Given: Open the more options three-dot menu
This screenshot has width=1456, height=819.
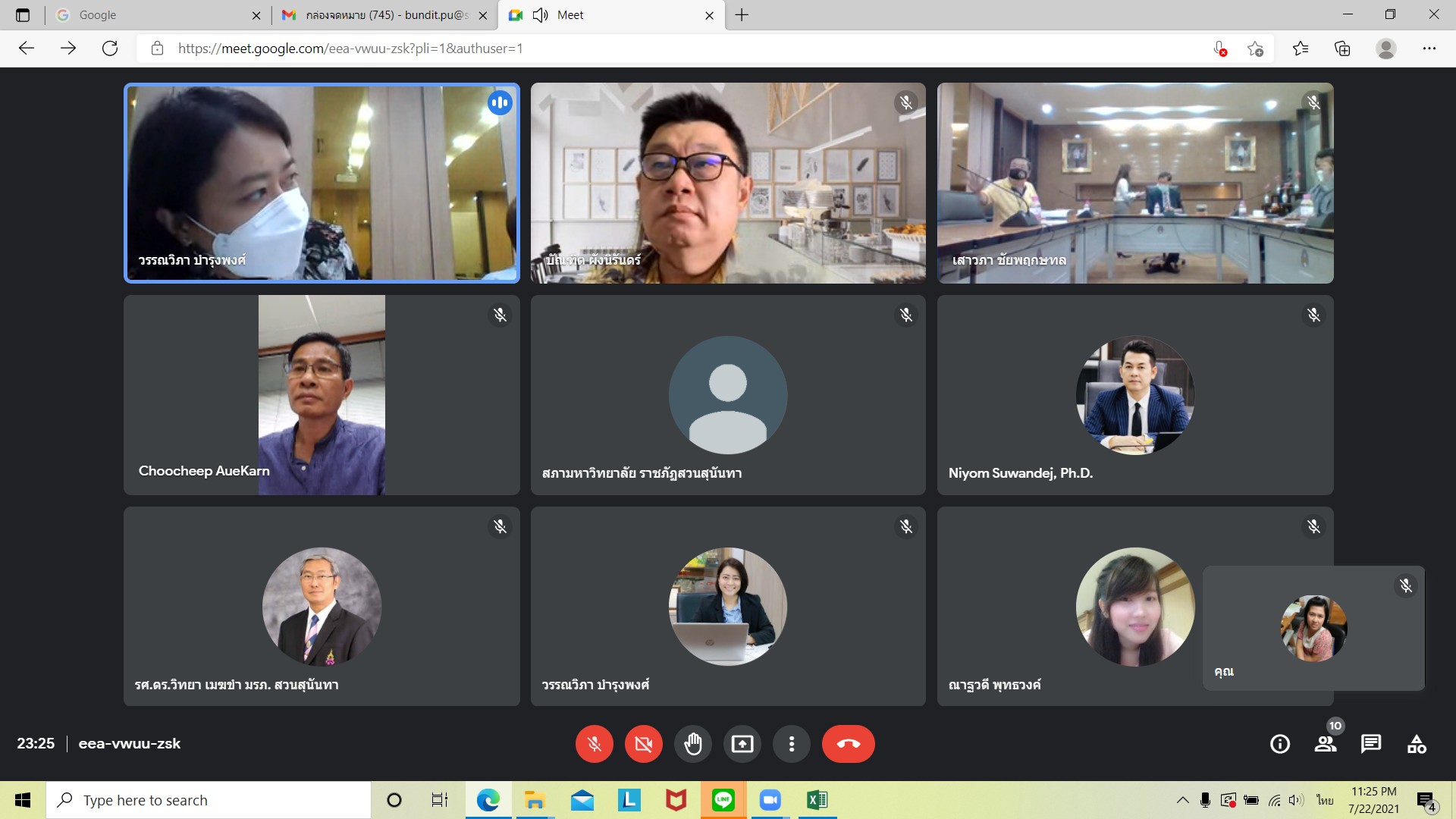Looking at the screenshot, I should [791, 744].
